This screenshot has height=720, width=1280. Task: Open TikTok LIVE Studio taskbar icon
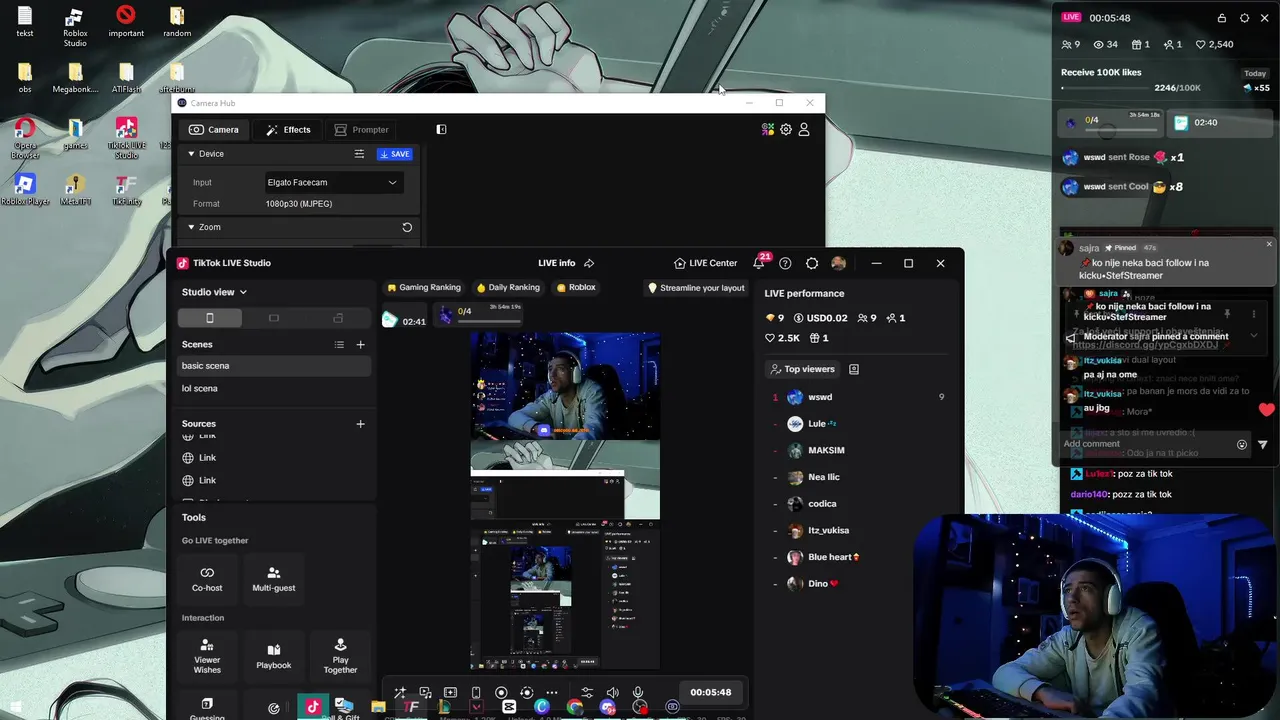click(x=313, y=707)
